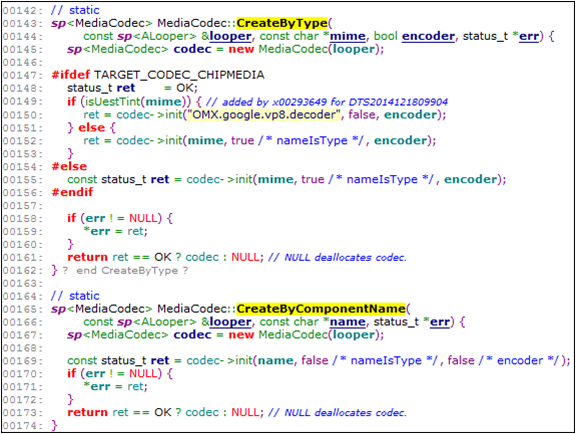
Task: Click line number 00161
Action: pyautogui.click(x=23, y=257)
